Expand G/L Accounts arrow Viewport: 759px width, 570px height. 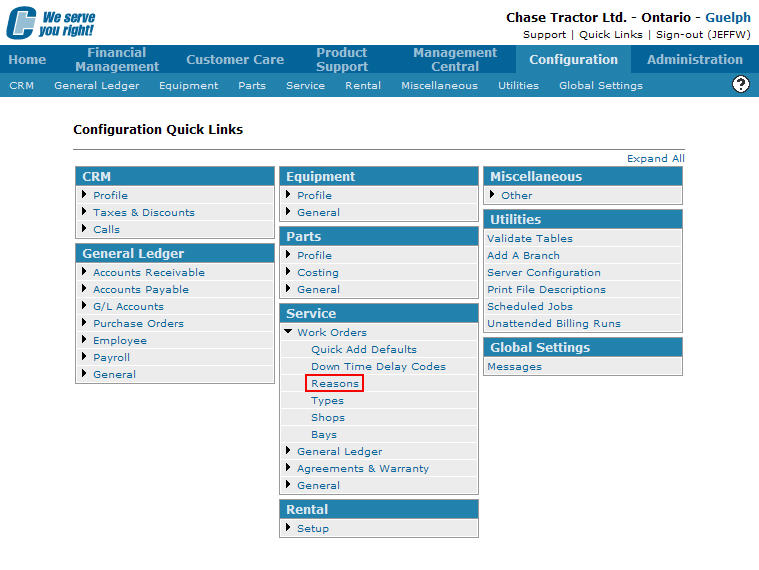(x=84, y=305)
